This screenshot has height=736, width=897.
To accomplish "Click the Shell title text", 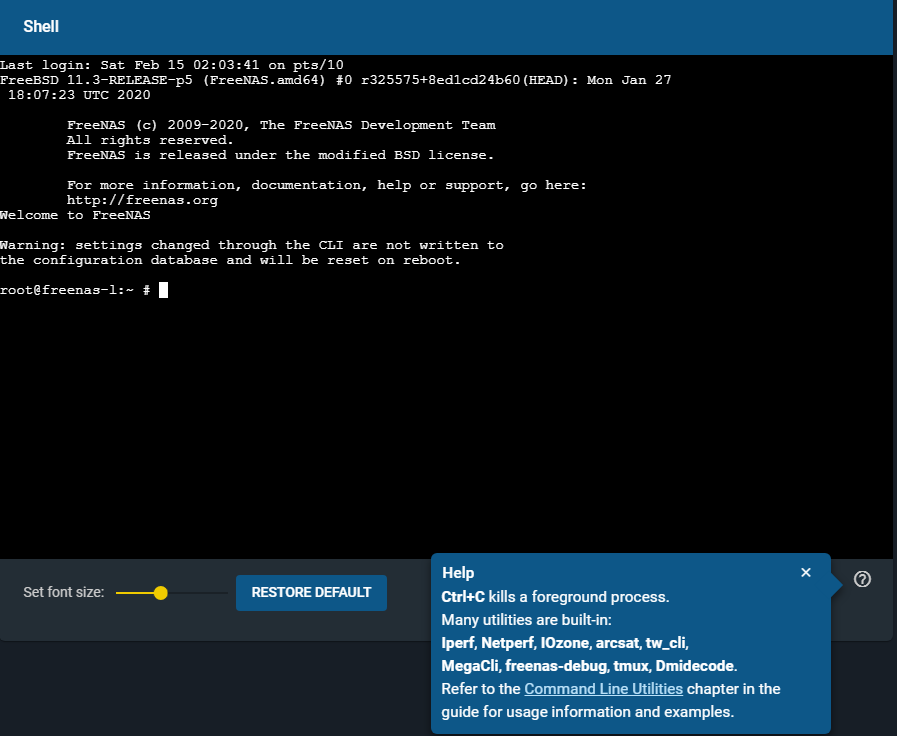I will [x=41, y=27].
